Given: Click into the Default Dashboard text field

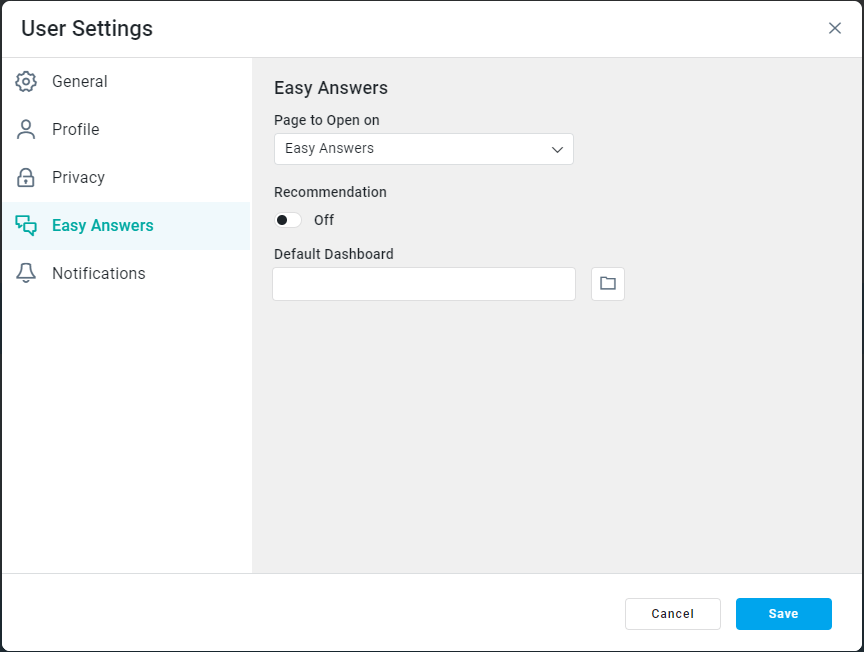Looking at the screenshot, I should (424, 284).
